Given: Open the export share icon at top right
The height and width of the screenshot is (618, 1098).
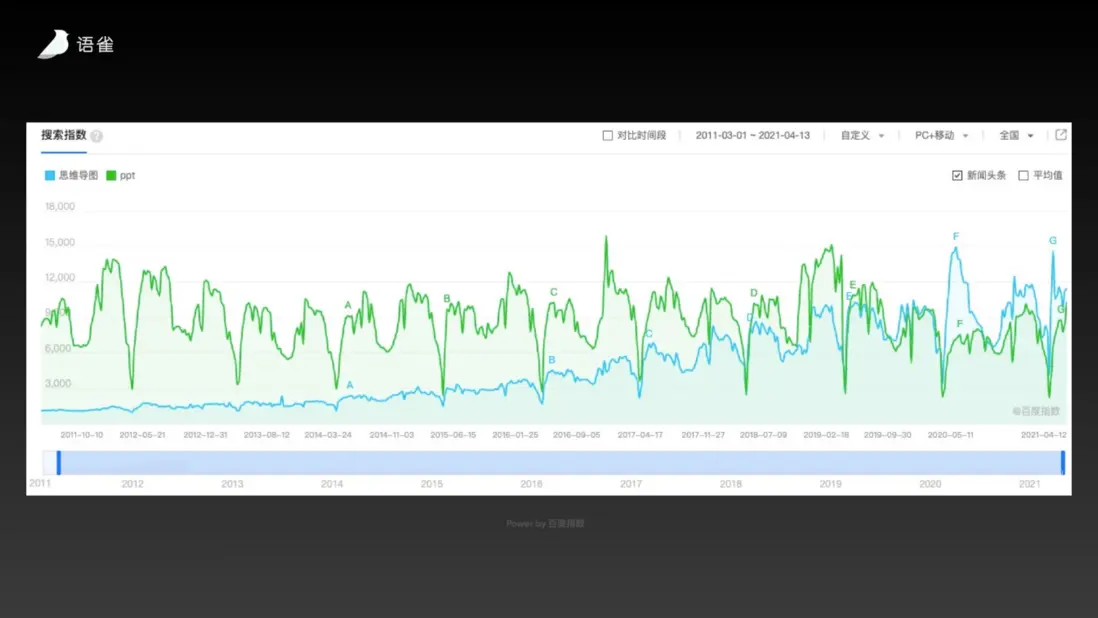Looking at the screenshot, I should [1061, 134].
